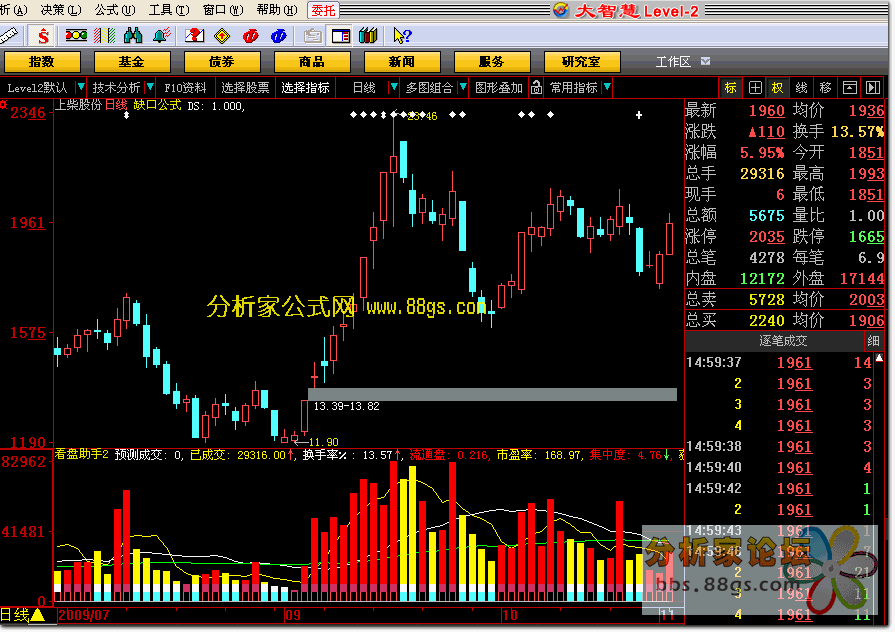This screenshot has height=632, width=895.
Task: Click the colored striped bars icon
Action: point(104,36)
